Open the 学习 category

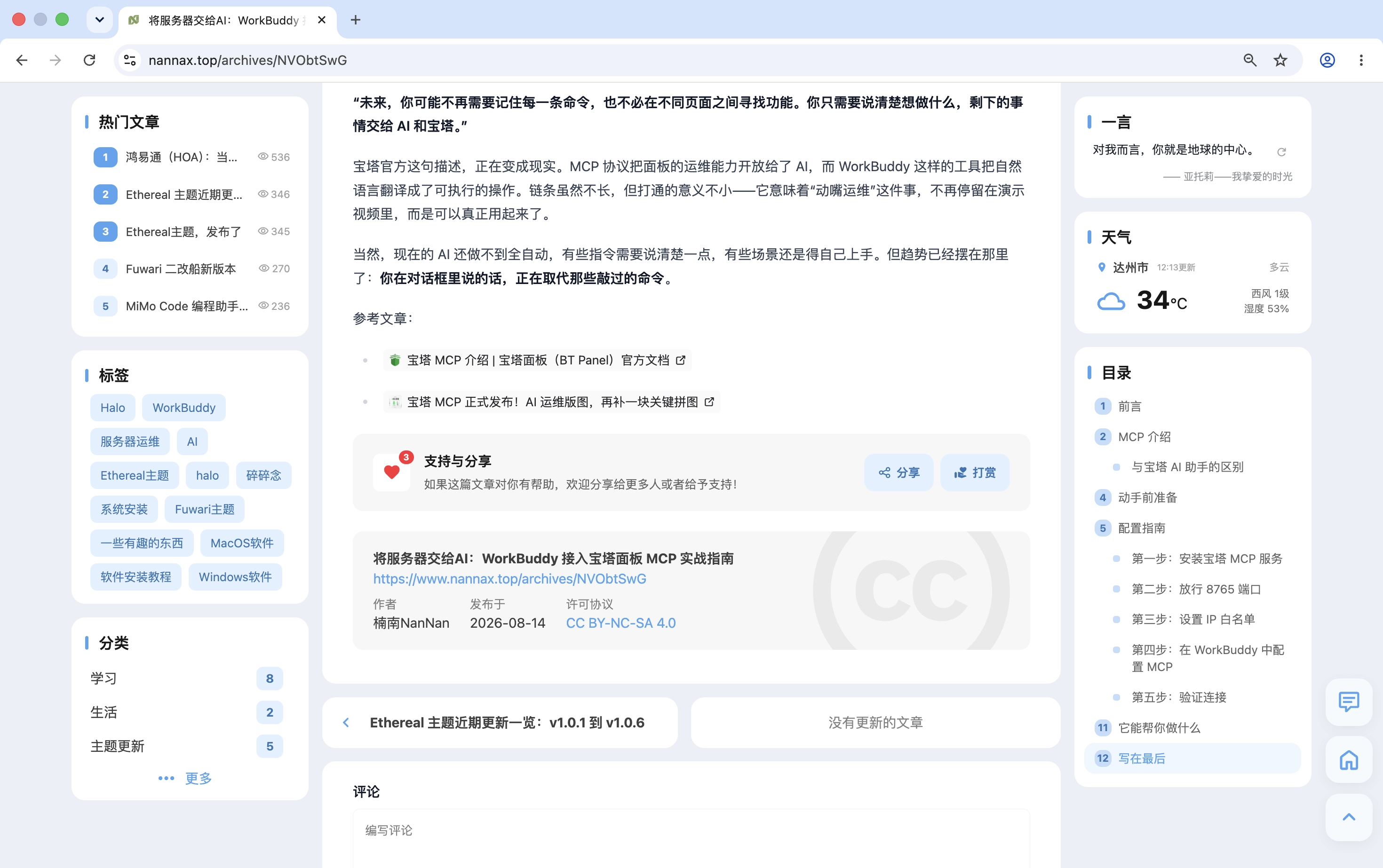tap(187, 679)
